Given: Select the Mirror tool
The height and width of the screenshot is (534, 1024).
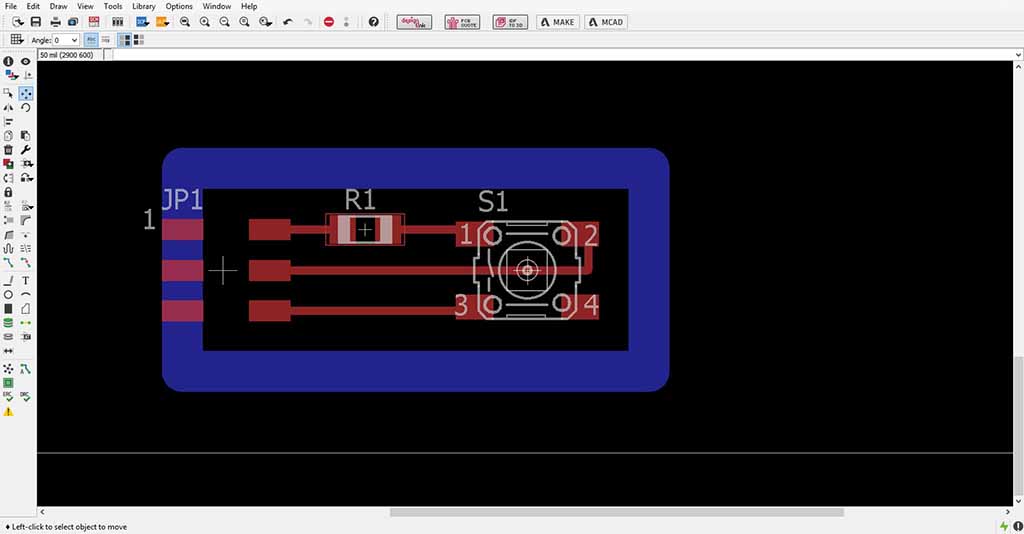Looking at the screenshot, I should tap(8, 108).
